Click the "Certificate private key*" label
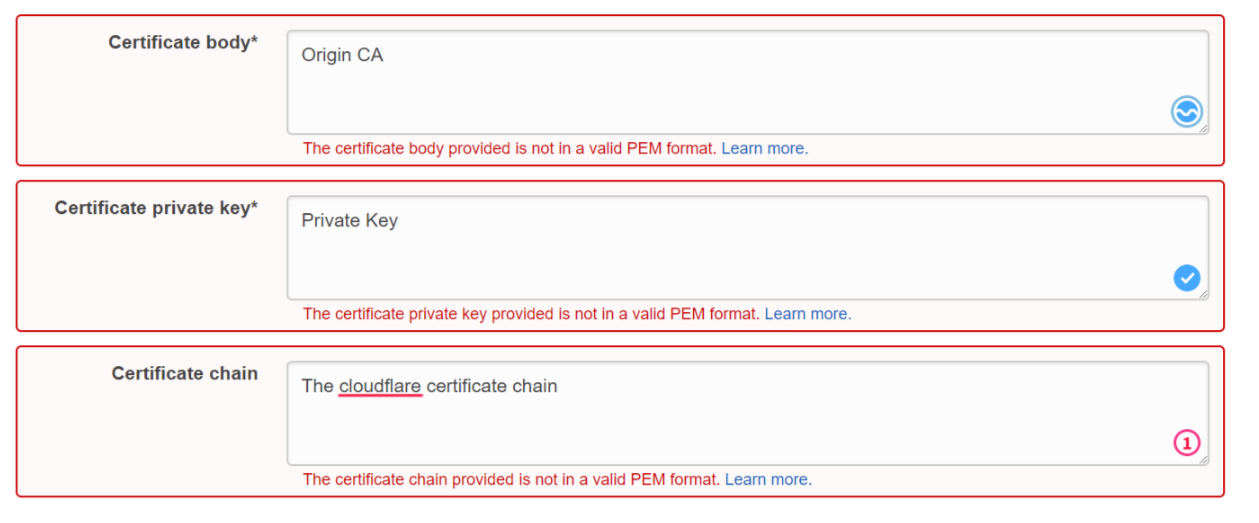Image resolution: width=1259 pixels, height=523 pixels. (156, 208)
